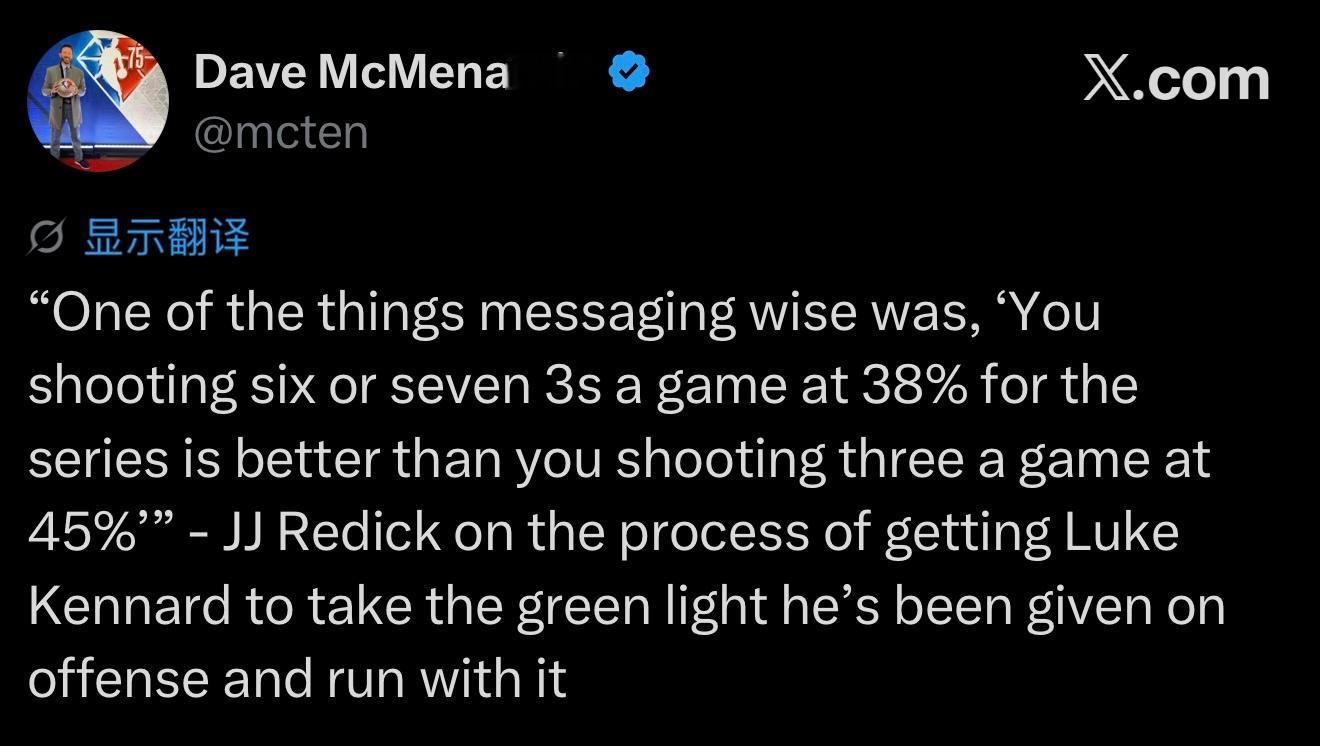The image size is (1320, 746).
Task: Click the blue verified checkmark badge
Action: pyautogui.click(x=630, y=73)
